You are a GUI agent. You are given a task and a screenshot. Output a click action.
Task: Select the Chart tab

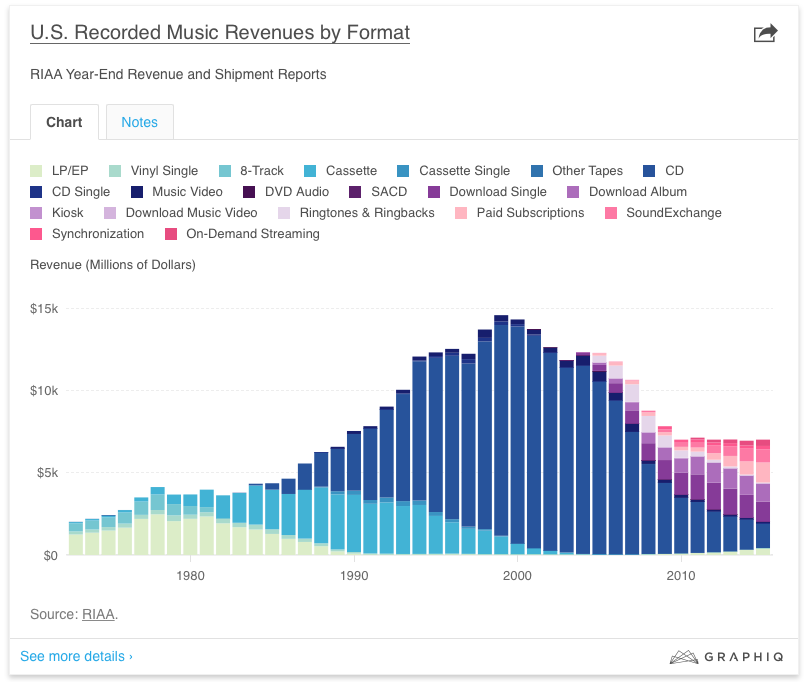tap(64, 122)
